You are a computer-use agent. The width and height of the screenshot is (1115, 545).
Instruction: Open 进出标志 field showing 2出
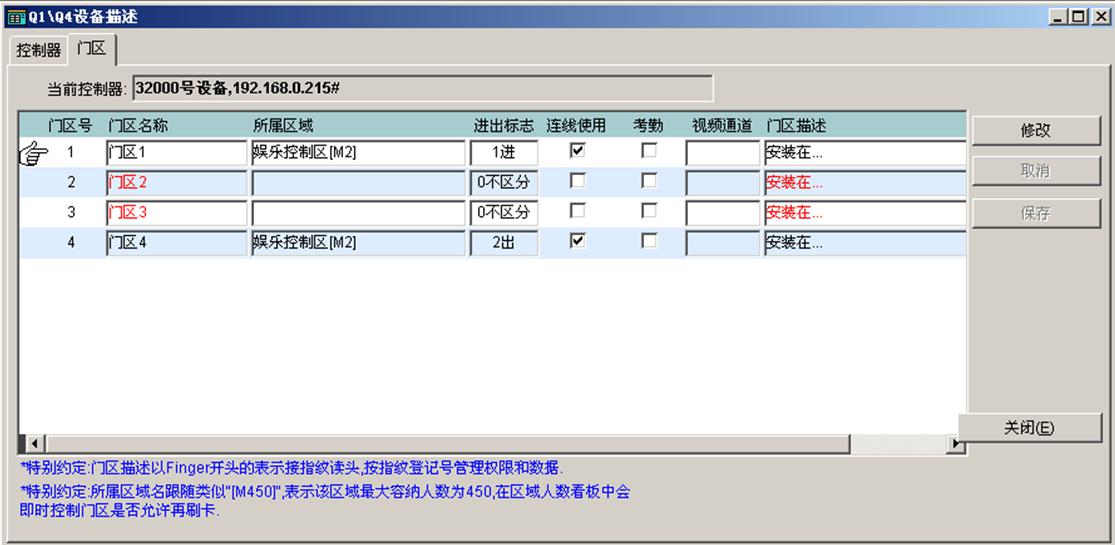click(x=504, y=243)
